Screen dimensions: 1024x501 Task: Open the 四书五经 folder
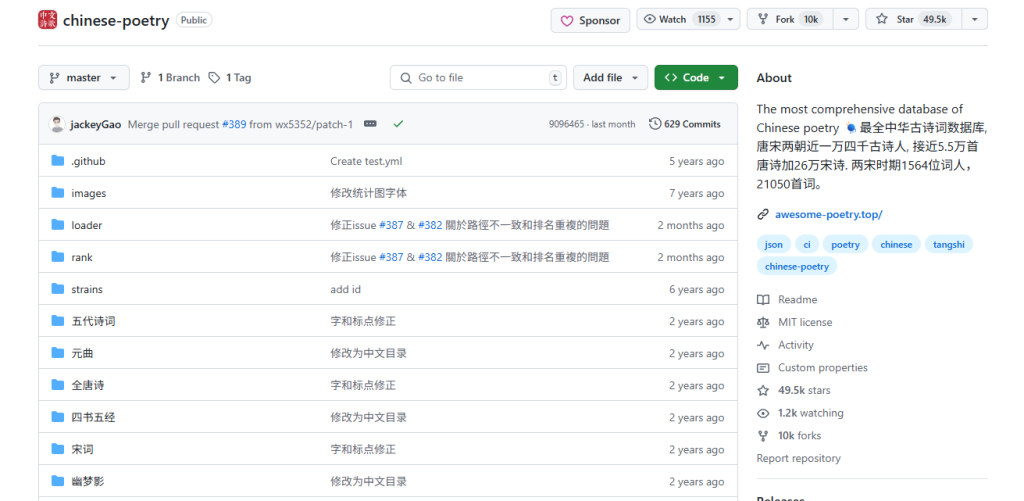click(x=93, y=417)
